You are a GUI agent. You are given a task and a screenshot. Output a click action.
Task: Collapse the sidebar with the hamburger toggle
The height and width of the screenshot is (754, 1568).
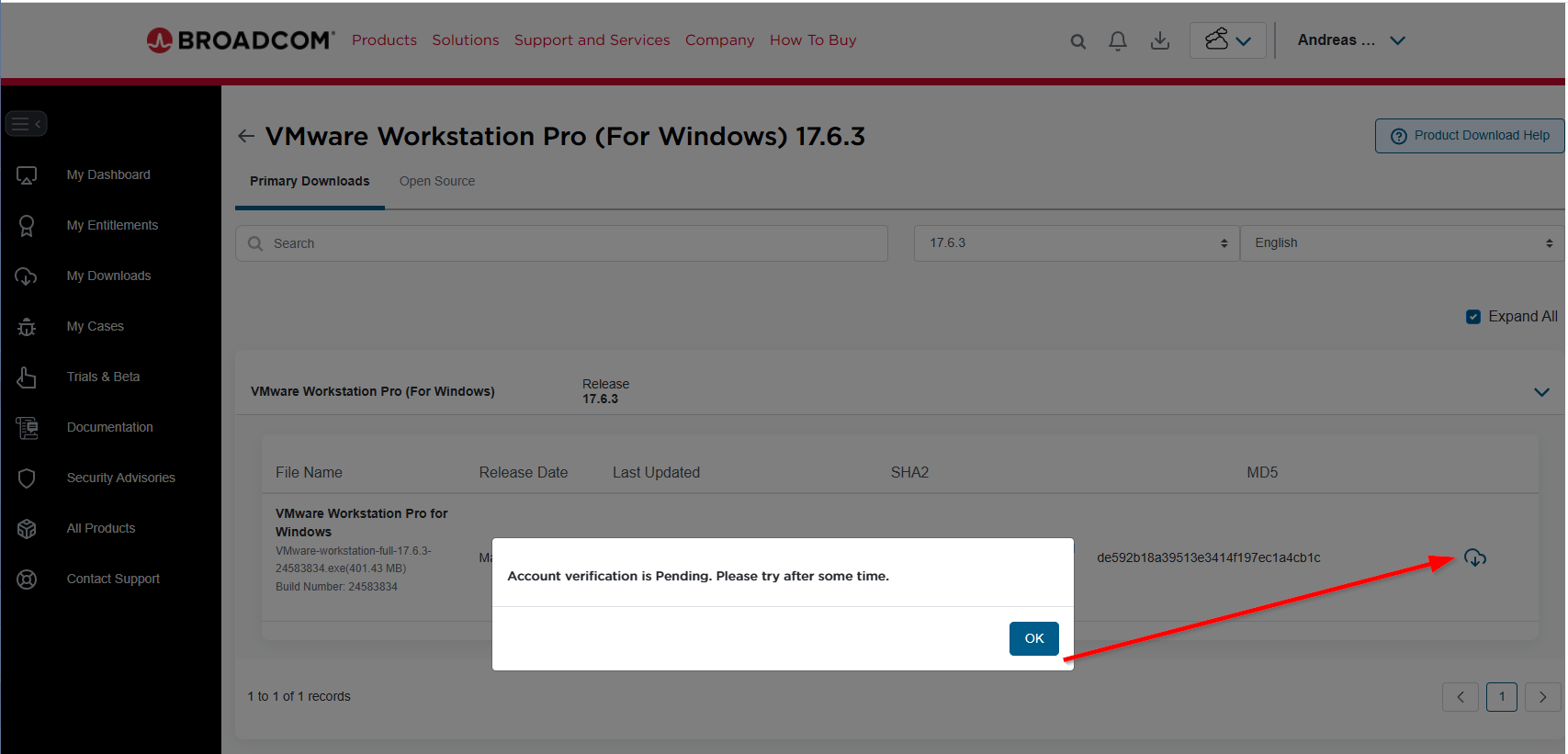coord(26,123)
